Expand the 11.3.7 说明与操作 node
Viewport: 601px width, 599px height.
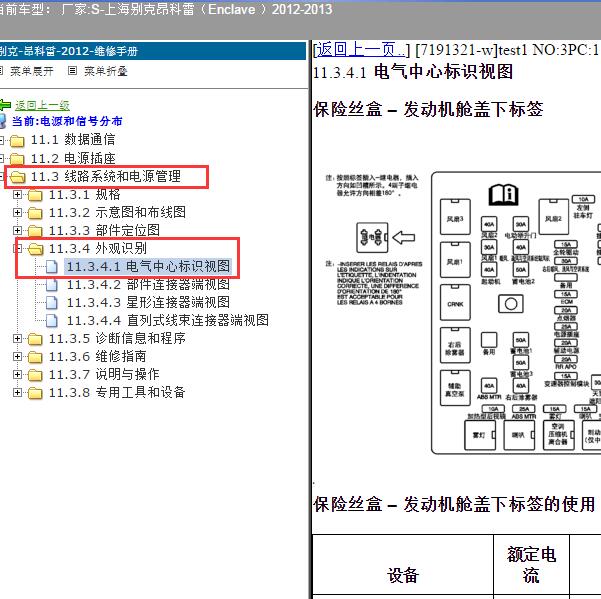point(17,374)
